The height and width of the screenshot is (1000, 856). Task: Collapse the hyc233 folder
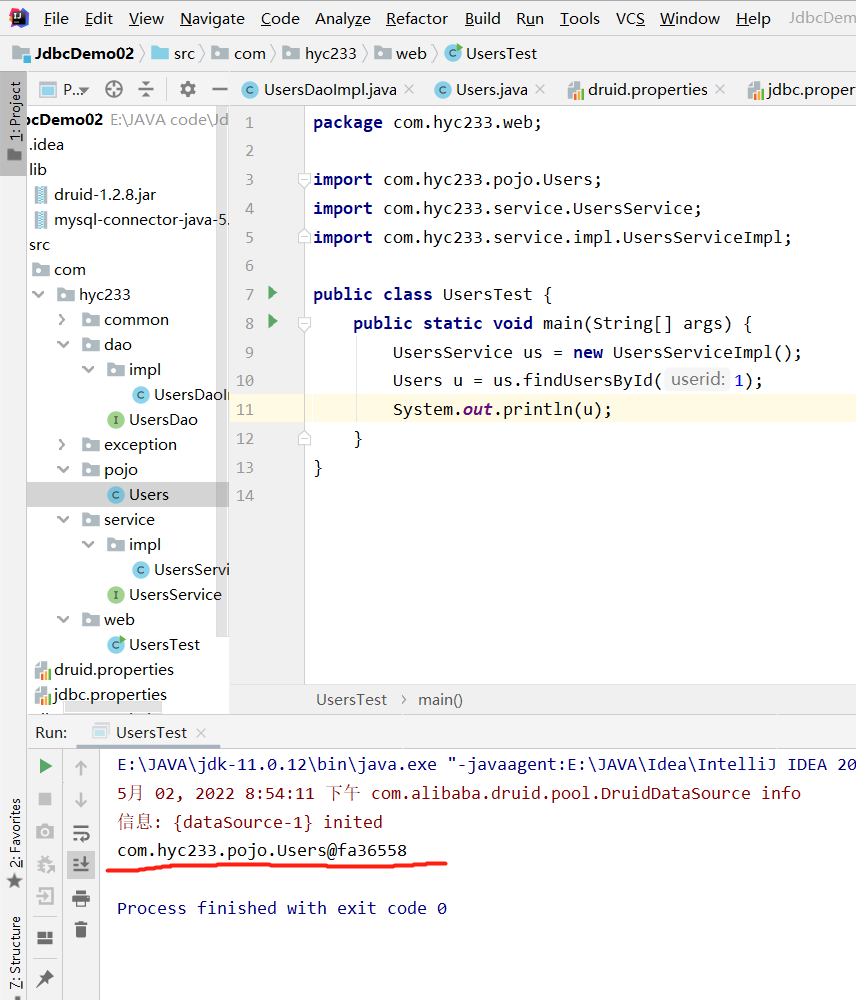point(39,294)
